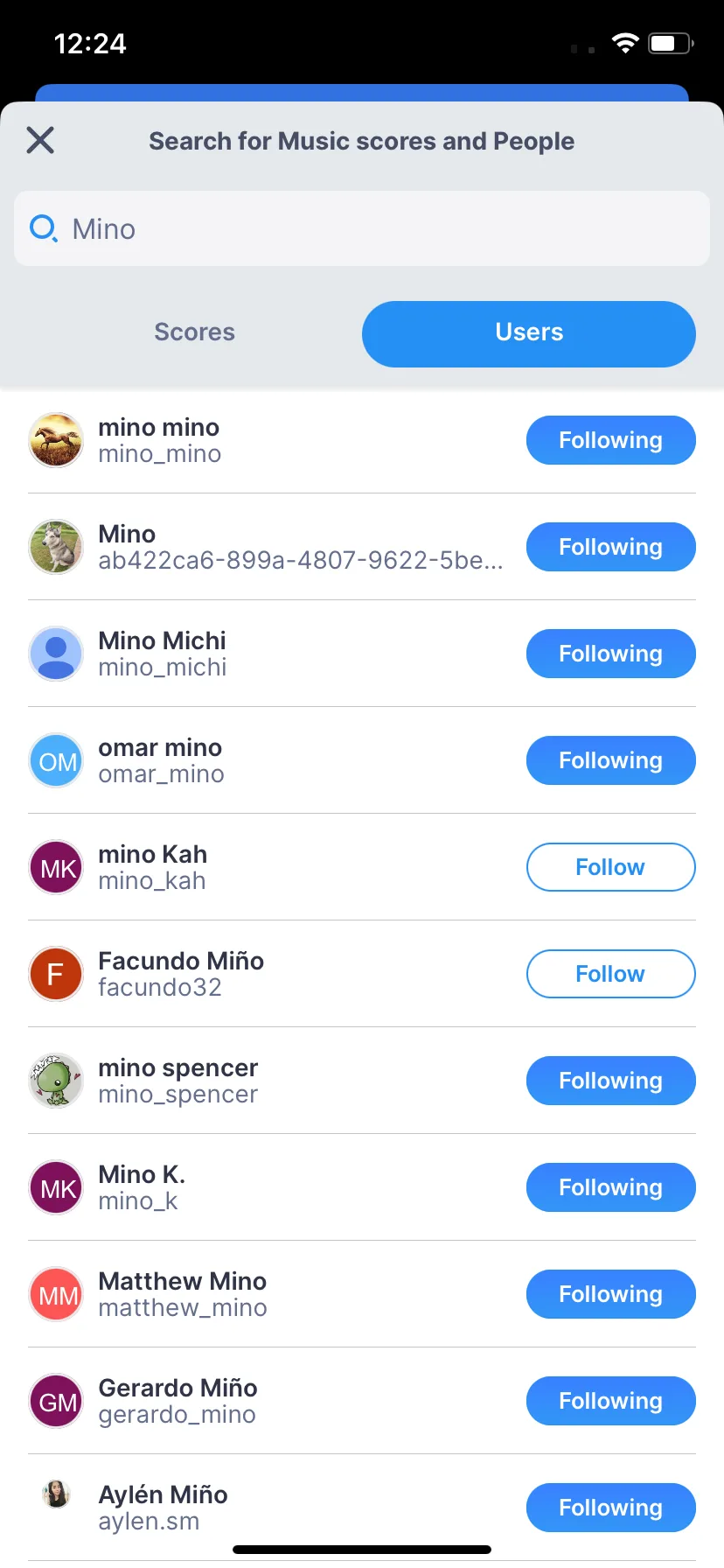This screenshot has height=1568, width=724.
Task: Tap mino spencer's green dinosaur avatar
Action: (56, 1081)
